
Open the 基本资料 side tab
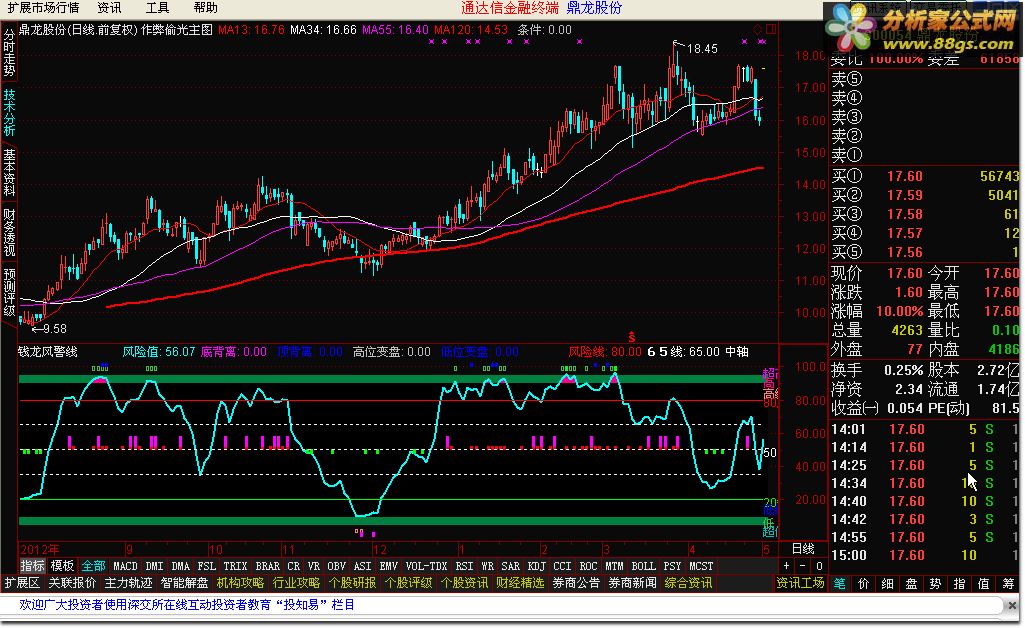pyautogui.click(x=9, y=173)
